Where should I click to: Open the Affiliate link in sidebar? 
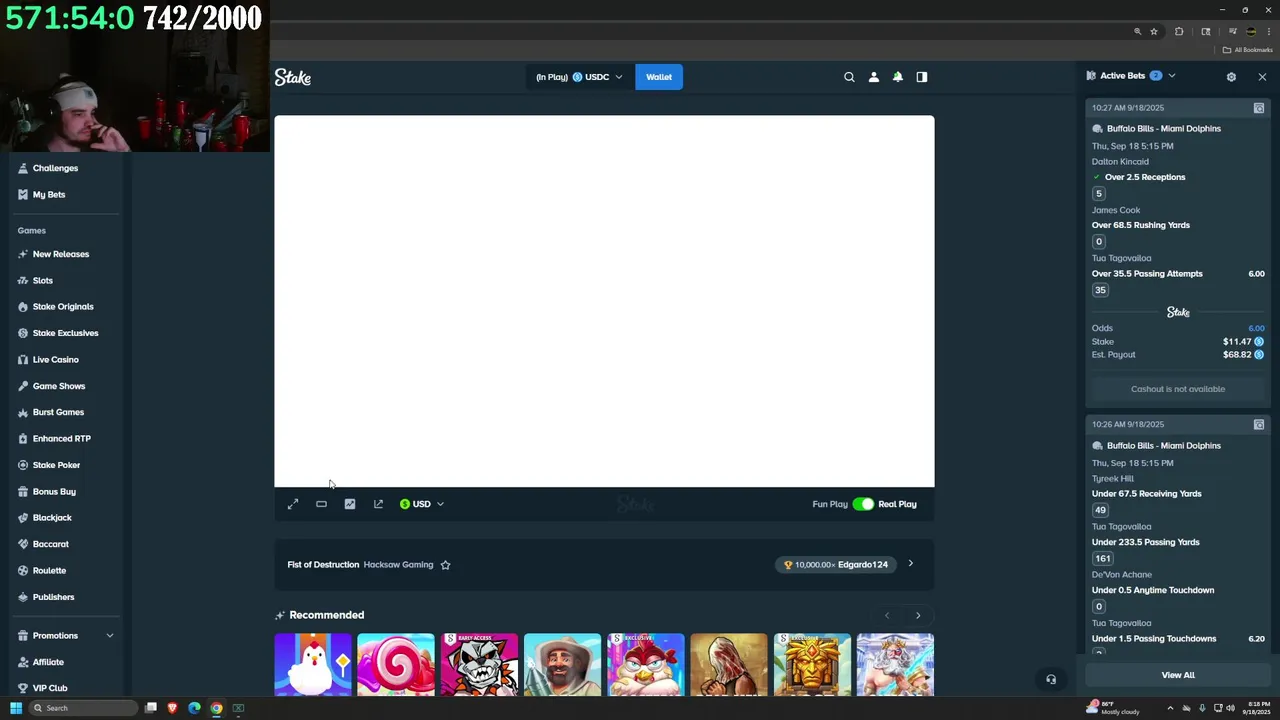pyautogui.click(x=48, y=662)
